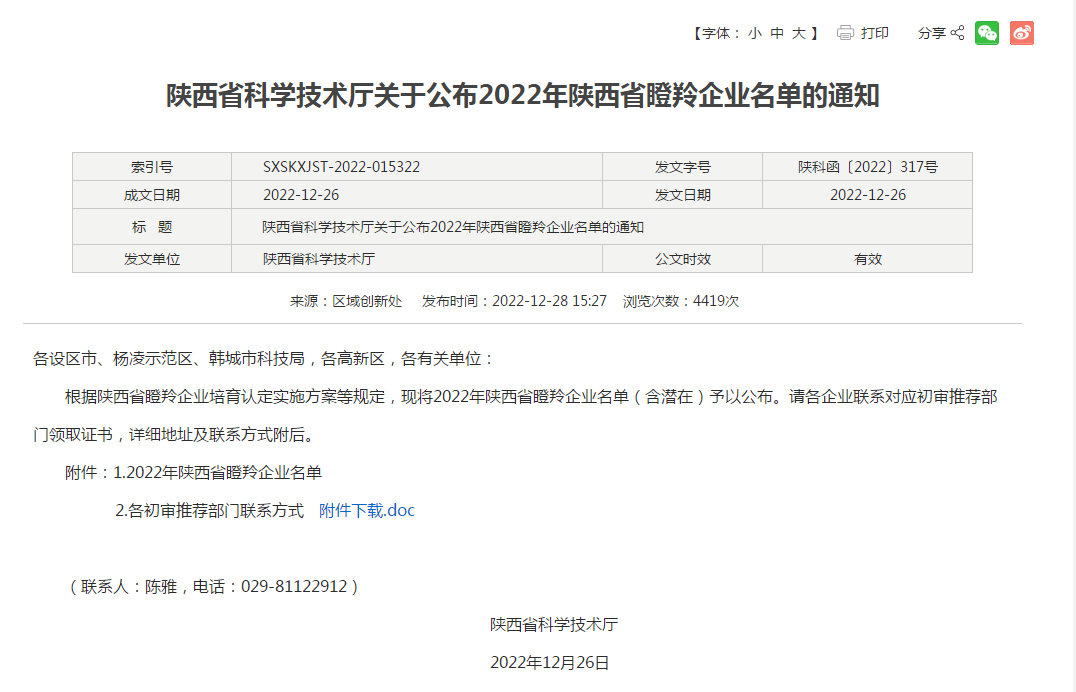Screen dimensions: 1076x692
Task: Click the contact phone number 029-81122912
Action: pyautogui.click(x=294, y=586)
